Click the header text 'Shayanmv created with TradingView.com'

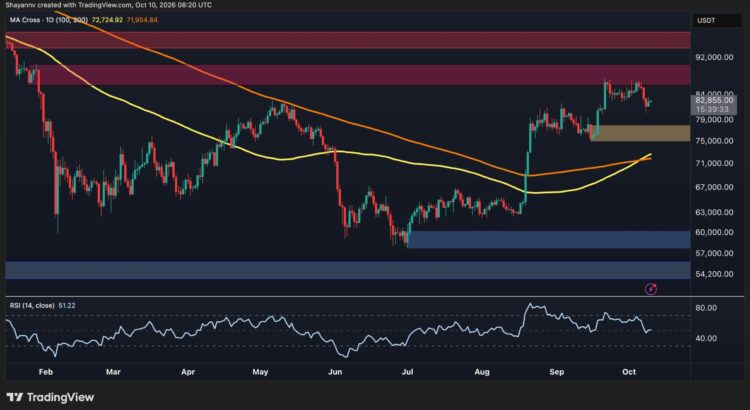pos(67,5)
